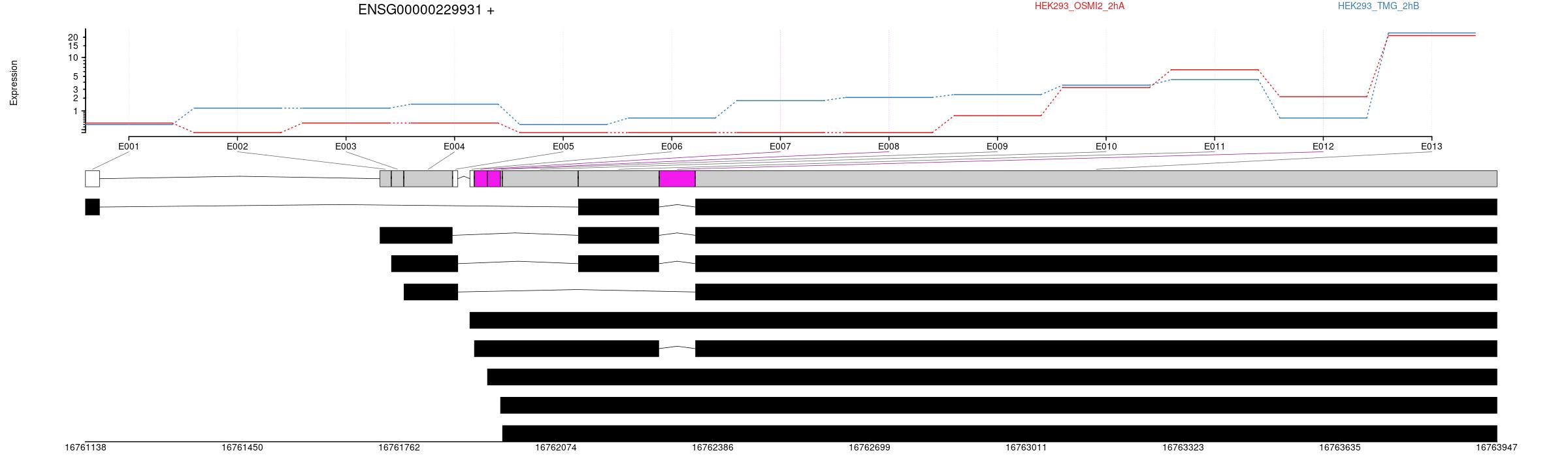
Task: Click exon label E011
Action: tap(1215, 147)
